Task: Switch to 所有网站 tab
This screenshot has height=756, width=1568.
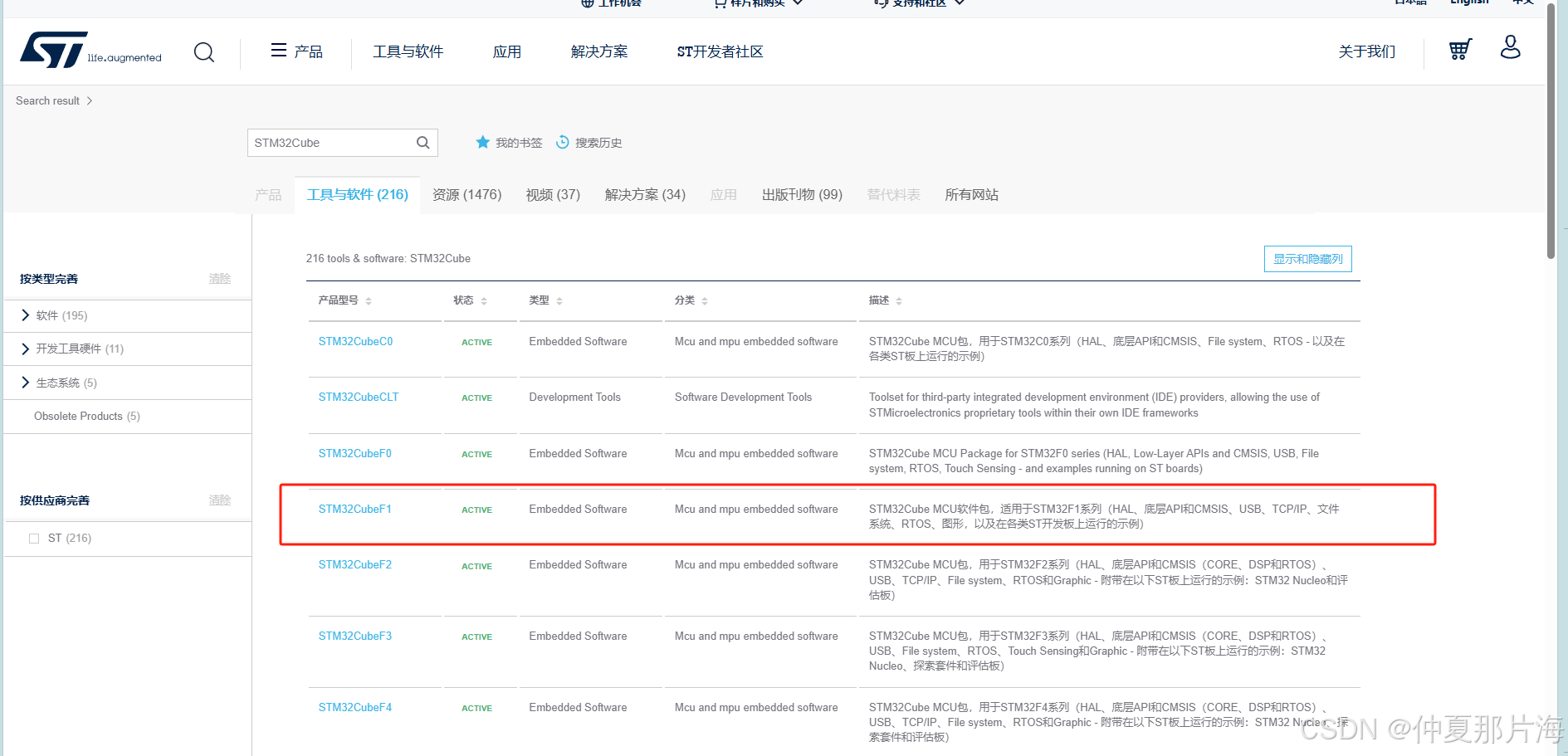Action: [x=971, y=195]
